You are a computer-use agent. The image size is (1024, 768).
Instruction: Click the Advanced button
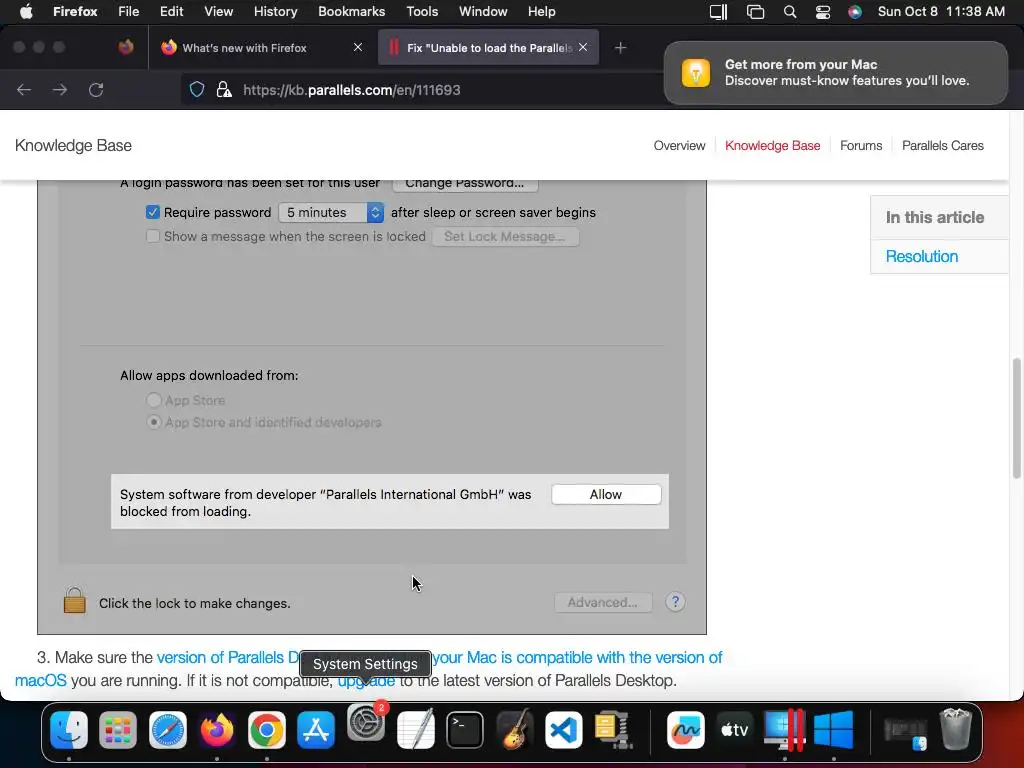click(x=603, y=602)
